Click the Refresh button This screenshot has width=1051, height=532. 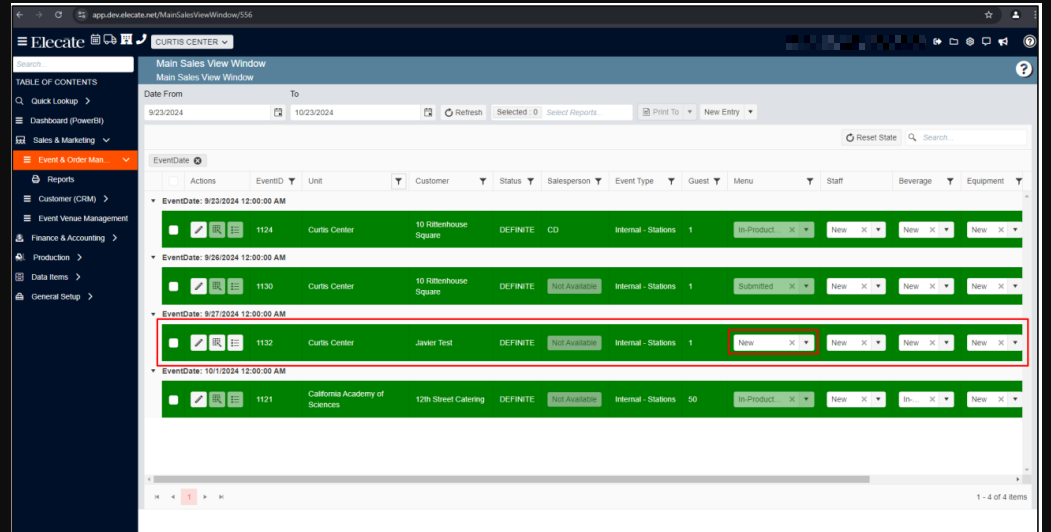(463, 112)
